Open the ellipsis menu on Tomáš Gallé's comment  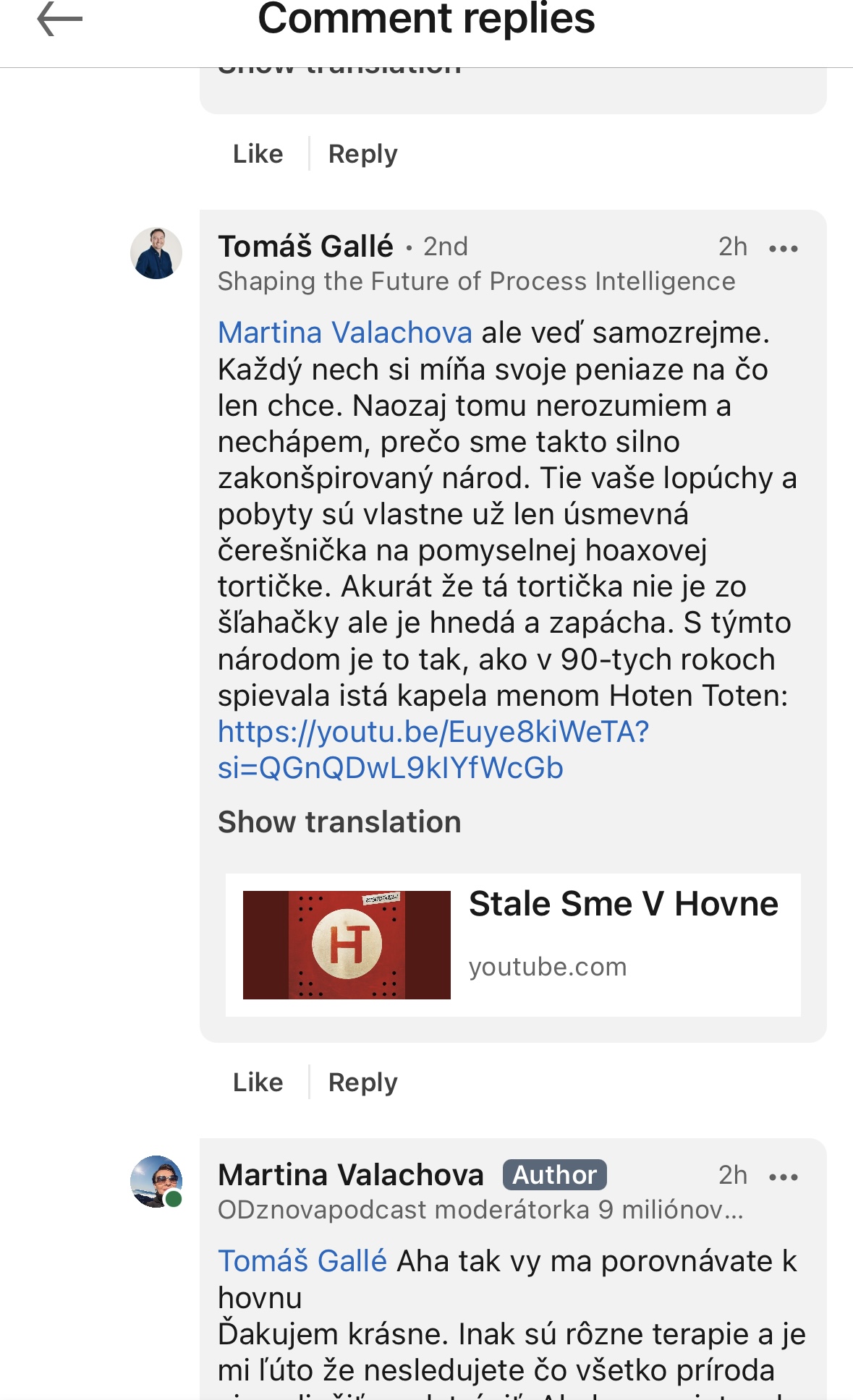click(x=785, y=249)
